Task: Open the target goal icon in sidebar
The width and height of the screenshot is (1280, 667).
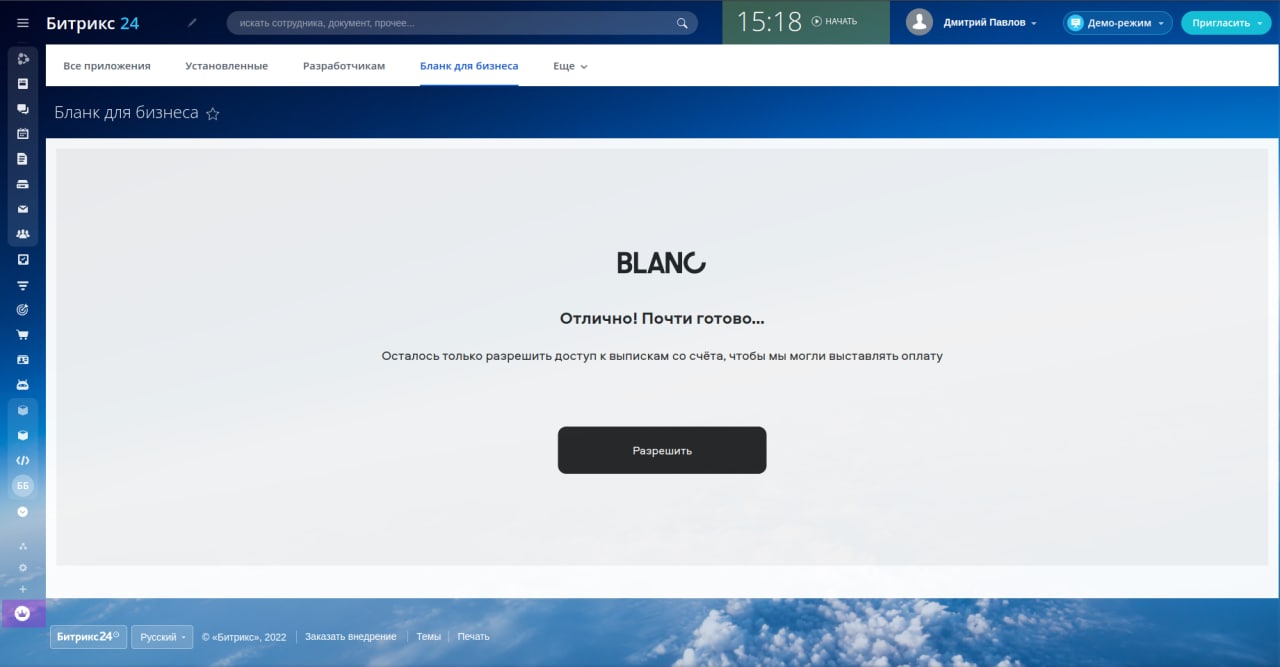Action: click(23, 310)
